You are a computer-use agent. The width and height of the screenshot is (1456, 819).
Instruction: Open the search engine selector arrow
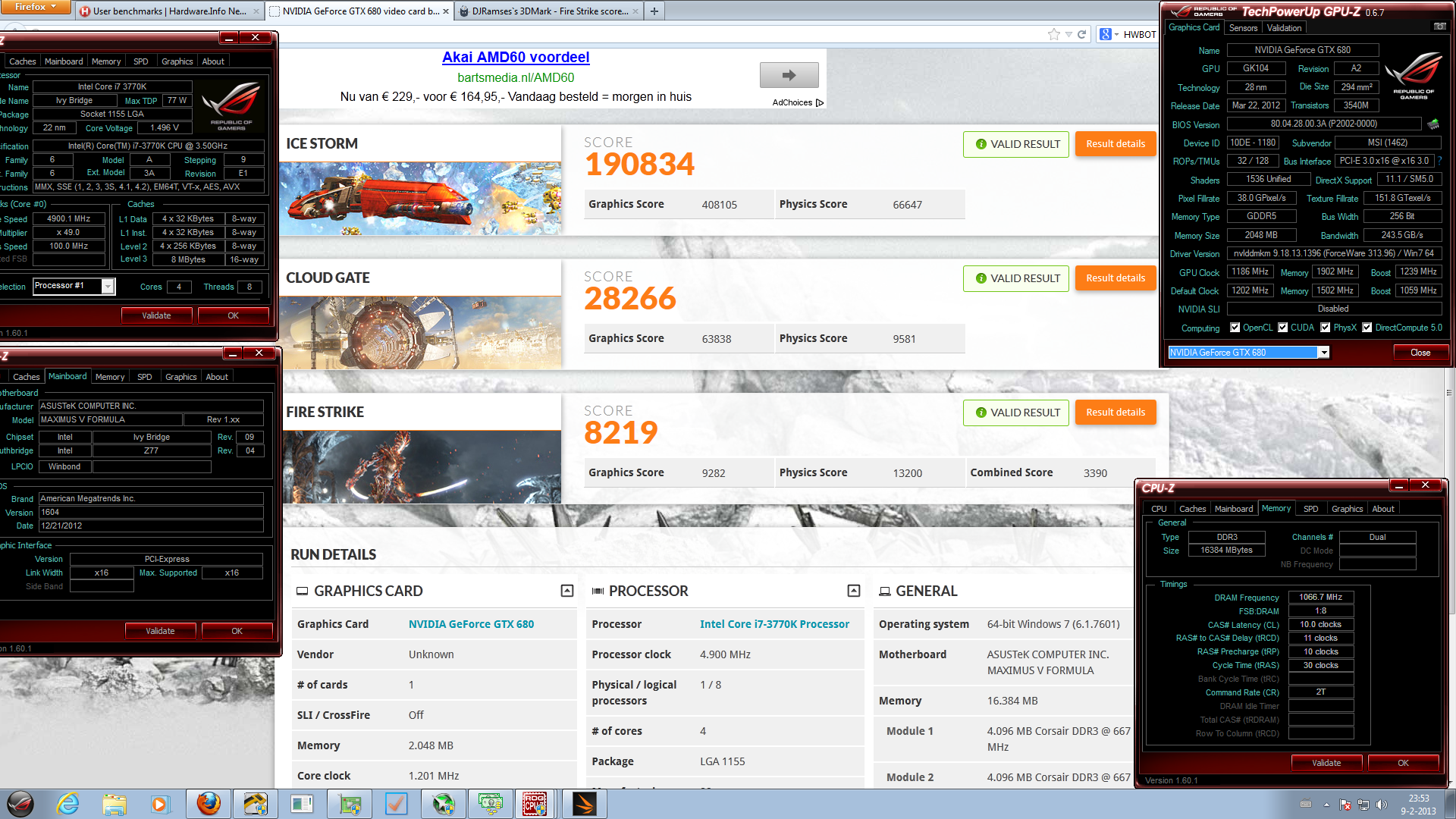coord(1116,34)
